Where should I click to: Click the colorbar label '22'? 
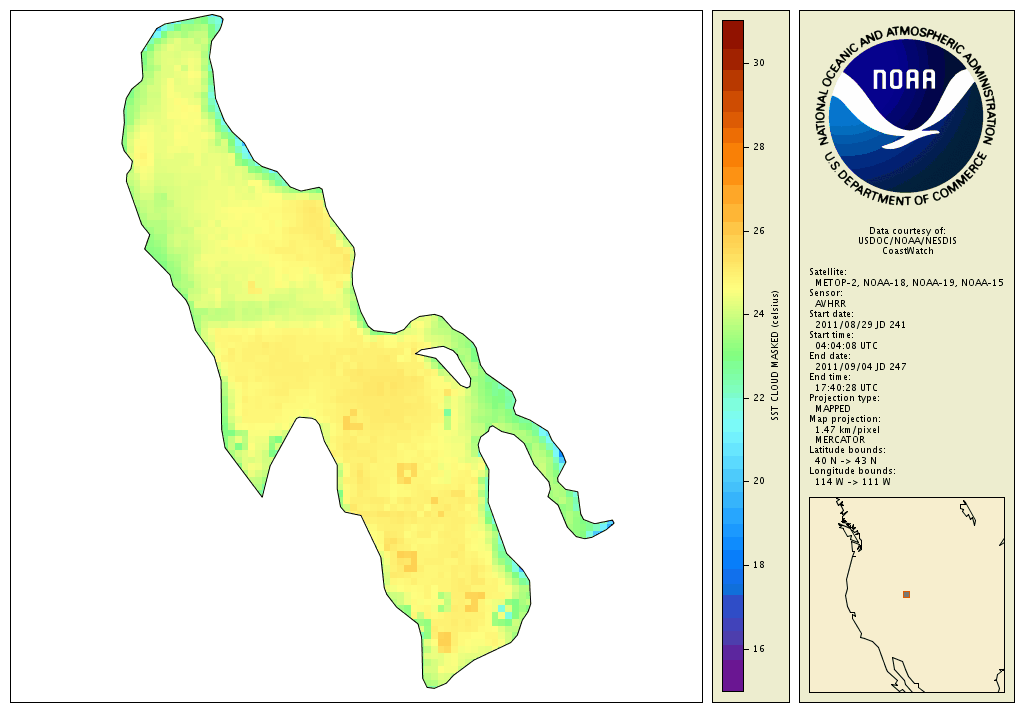758,398
